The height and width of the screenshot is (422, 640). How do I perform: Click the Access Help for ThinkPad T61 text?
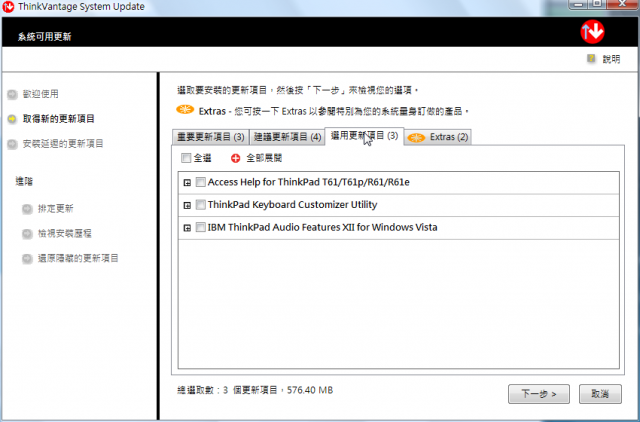309,182
